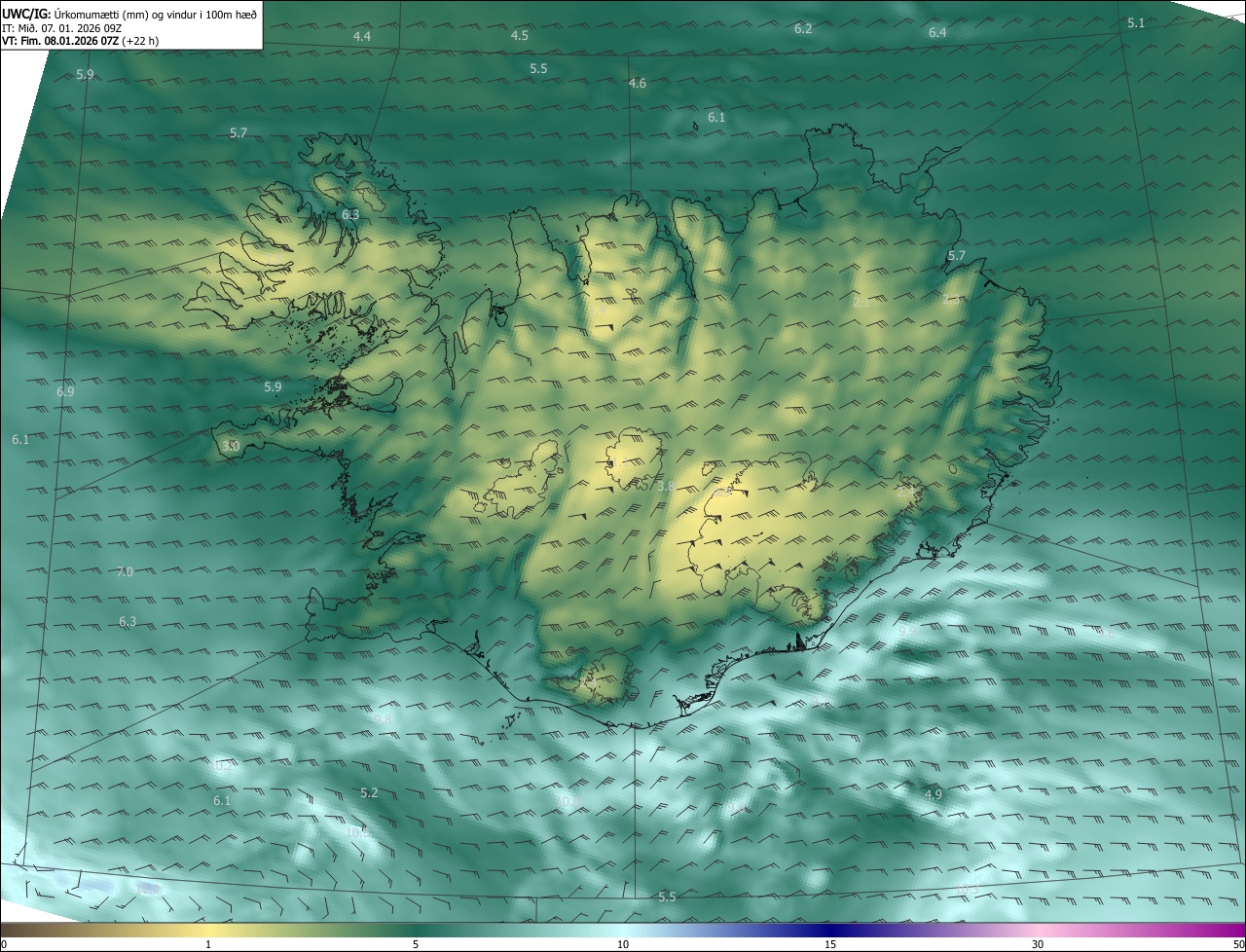This screenshot has height=952, width=1246.
Task: Click the colour scale label '15'
Action: click(x=830, y=944)
